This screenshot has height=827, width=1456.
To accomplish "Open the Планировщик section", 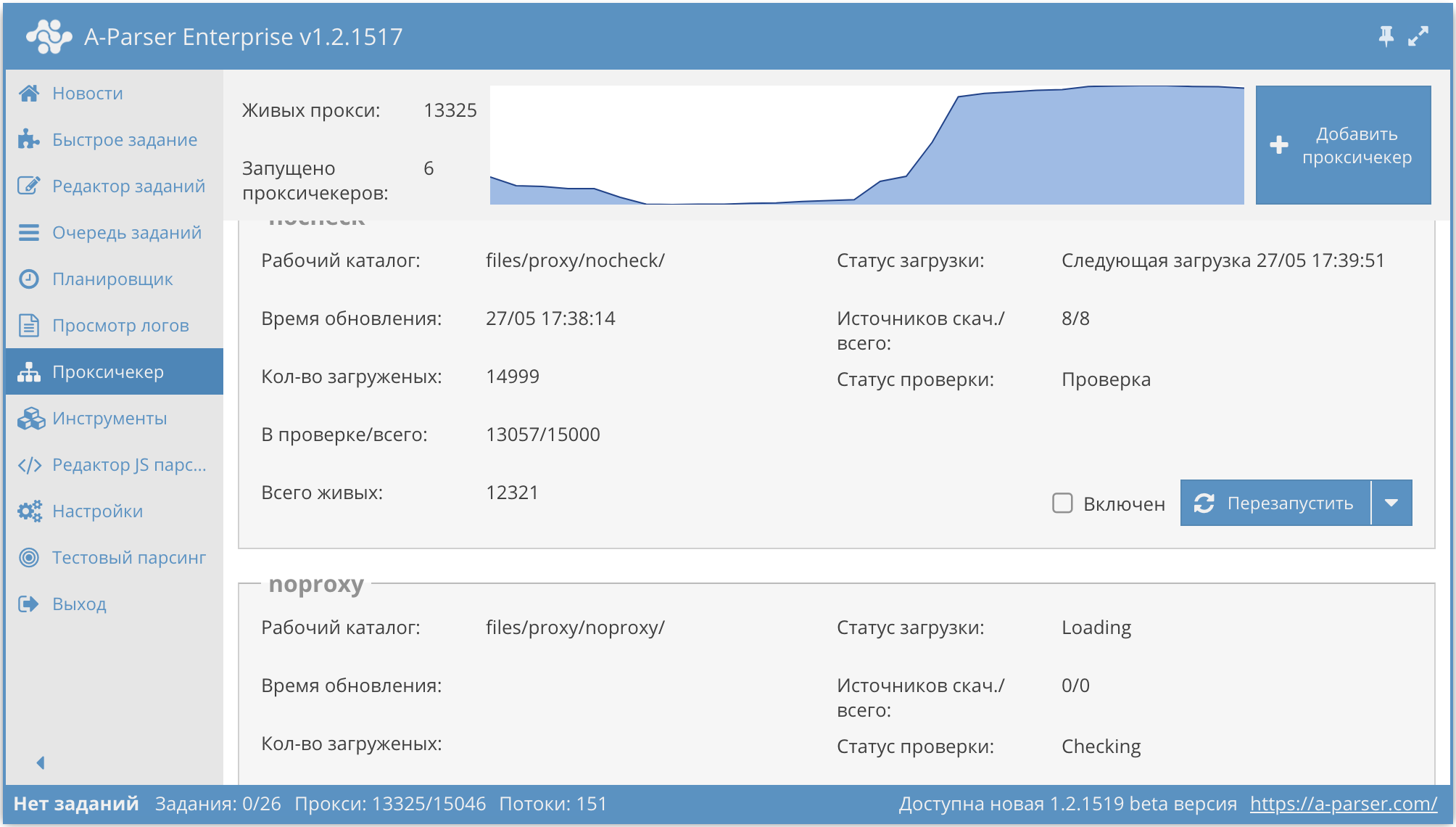I will [112, 279].
